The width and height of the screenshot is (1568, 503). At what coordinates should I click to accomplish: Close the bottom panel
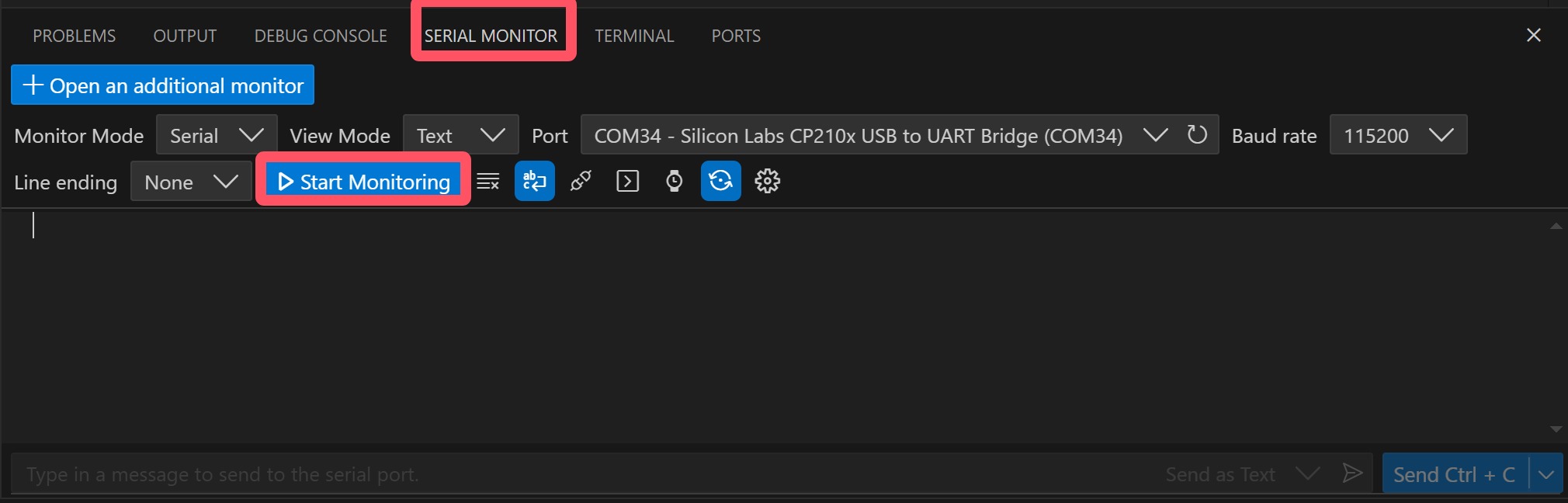pyautogui.click(x=1533, y=35)
